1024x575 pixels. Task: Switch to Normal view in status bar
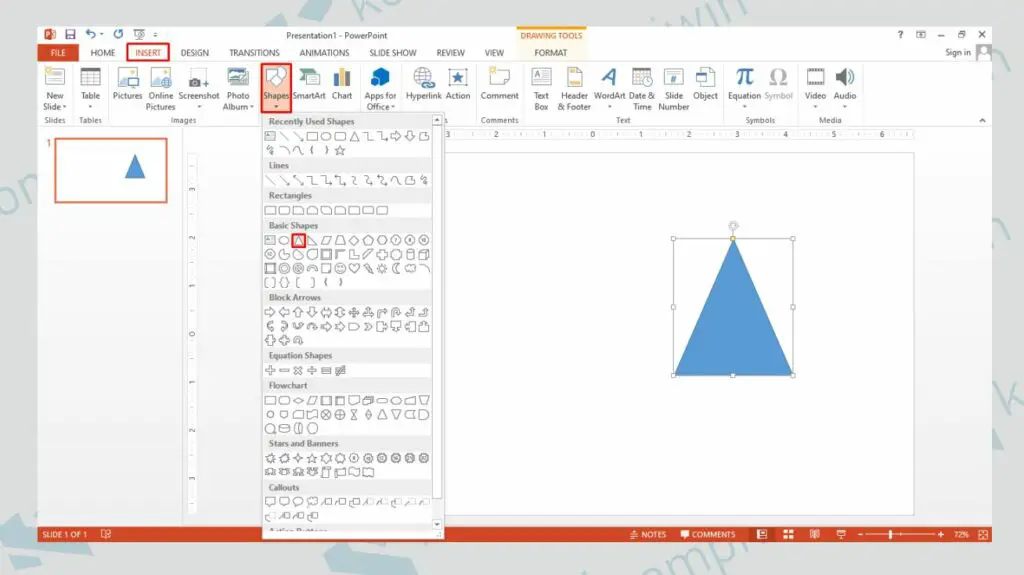[x=761, y=534]
